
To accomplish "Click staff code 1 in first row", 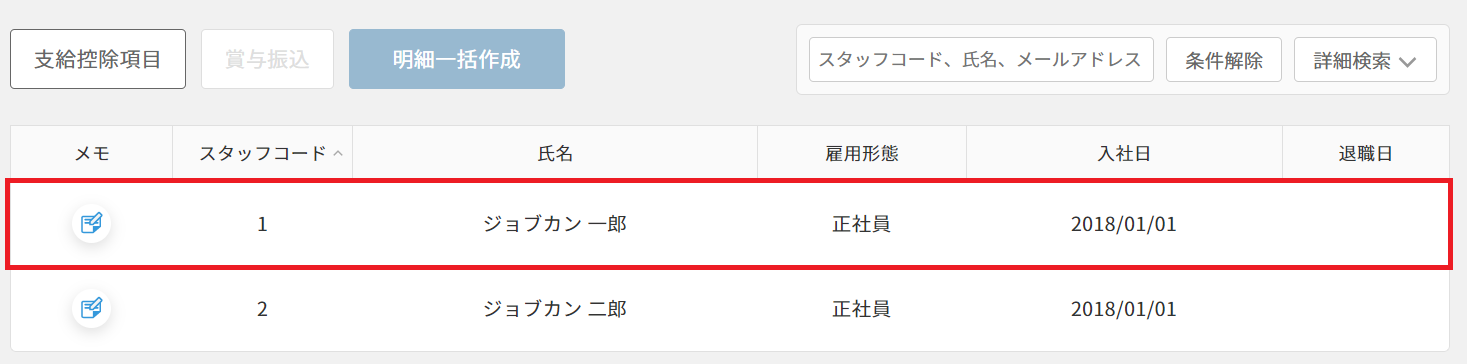I will (262, 224).
